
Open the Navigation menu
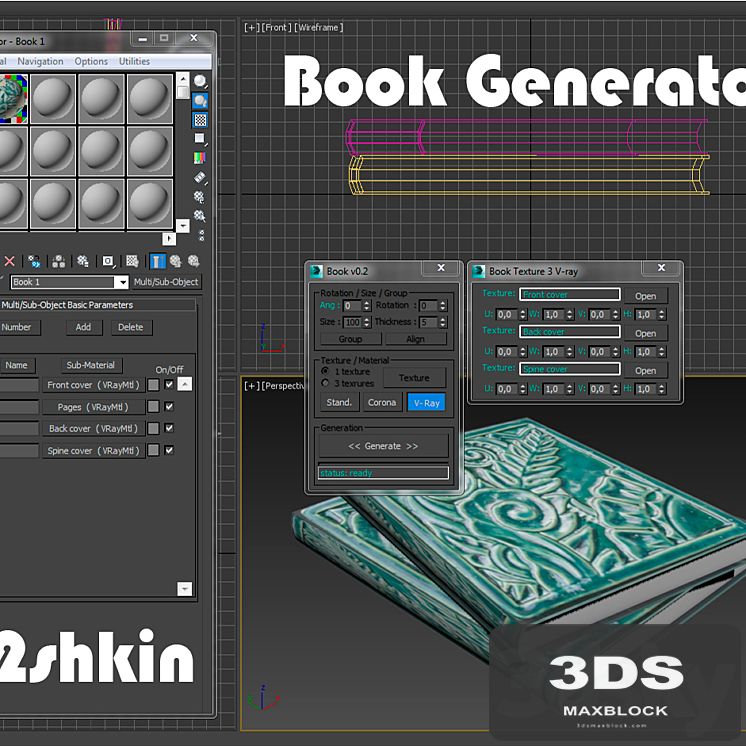pyautogui.click(x=40, y=61)
